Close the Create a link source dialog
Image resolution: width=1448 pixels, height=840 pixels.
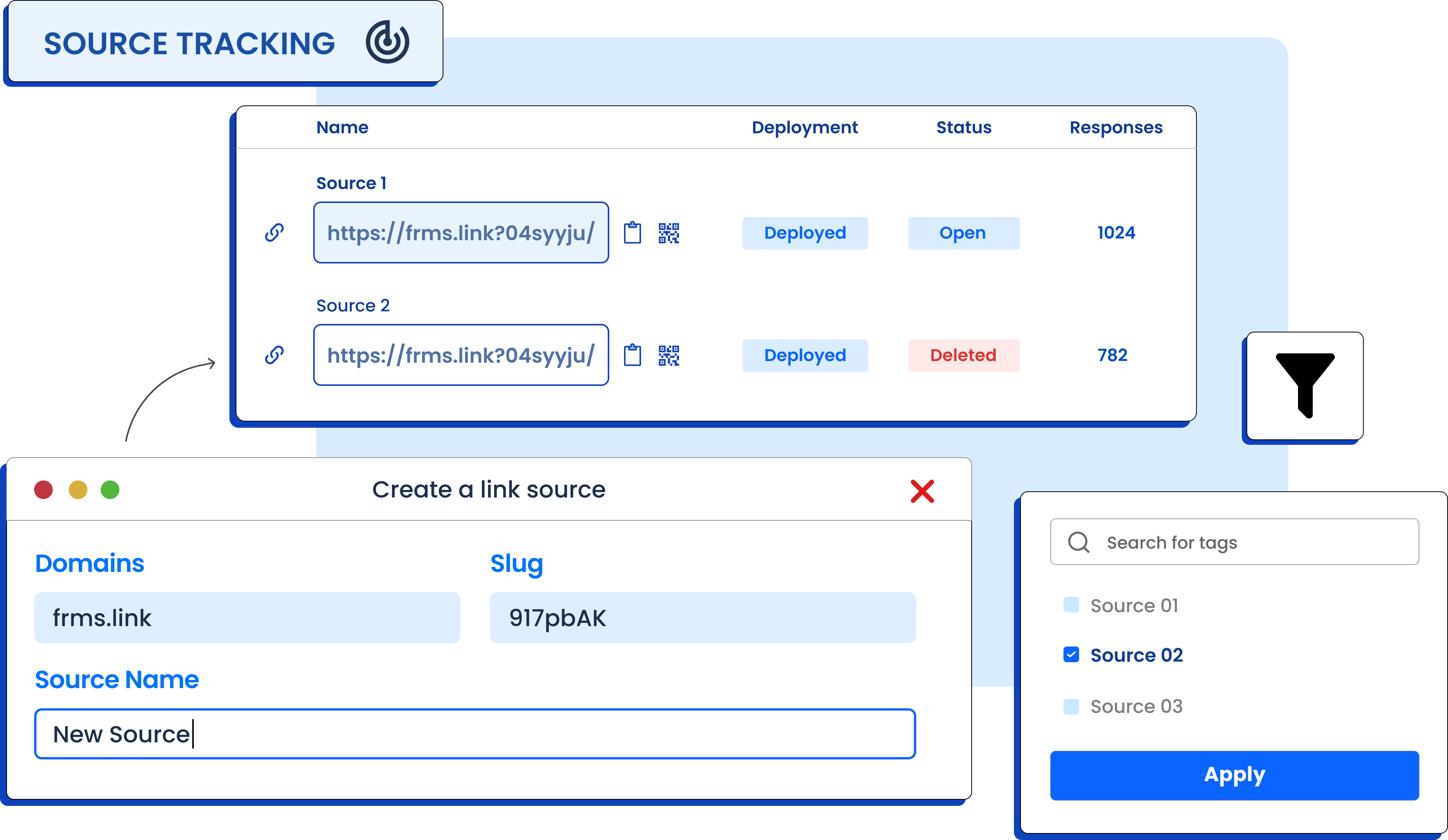tap(922, 491)
